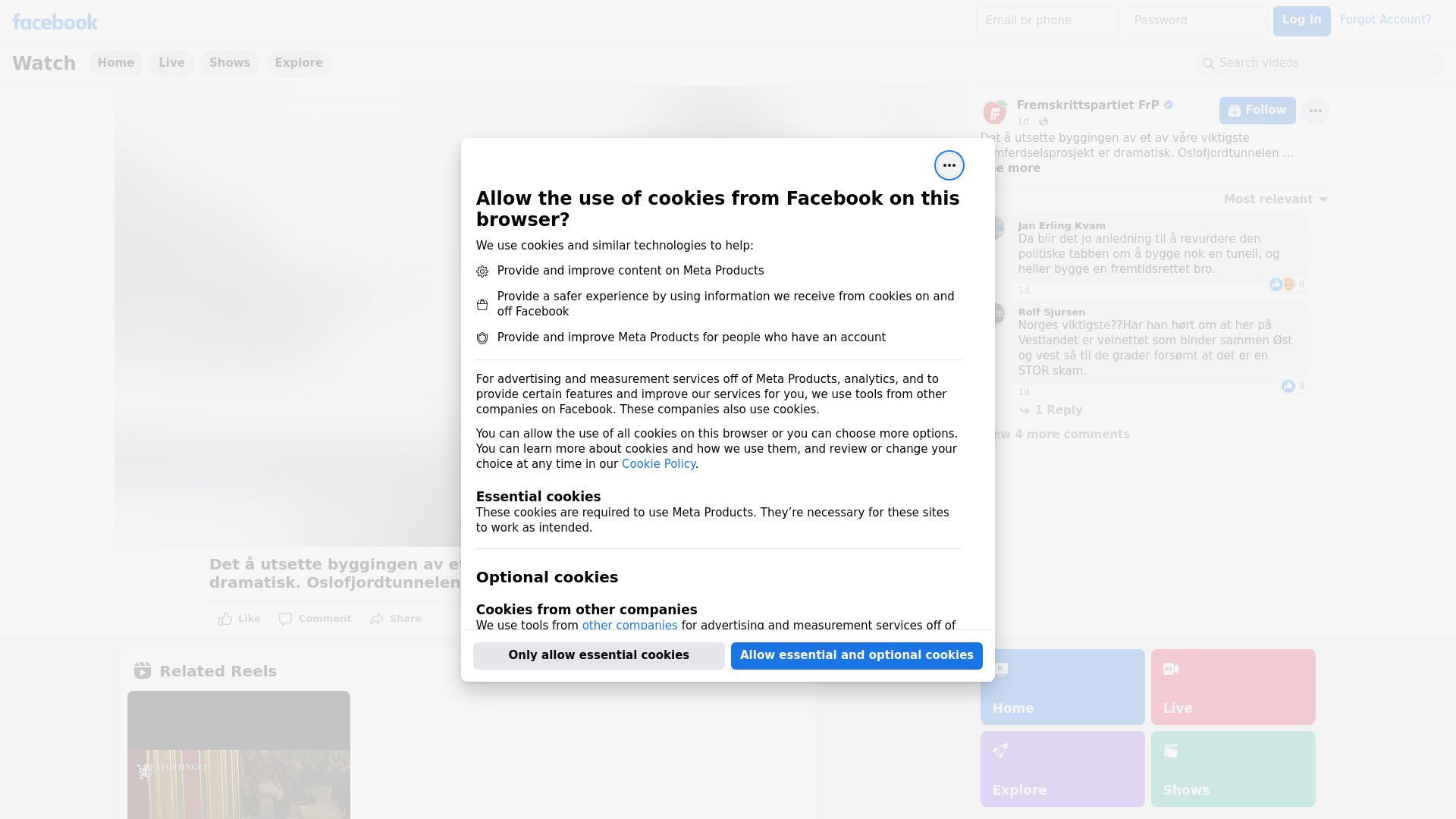Expand post with See more

(1017, 168)
